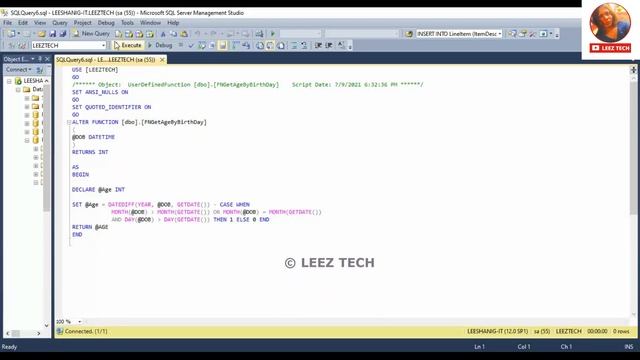The image size is (640, 360).
Task: Display the estimated execution plan
Action: (x=202, y=45)
